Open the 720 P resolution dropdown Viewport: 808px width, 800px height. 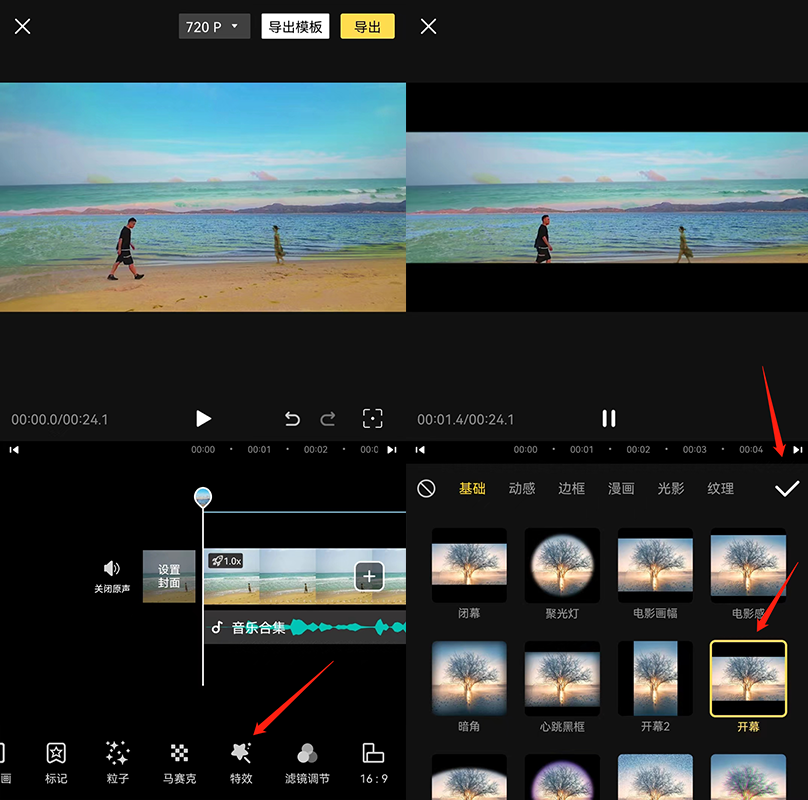(x=214, y=26)
